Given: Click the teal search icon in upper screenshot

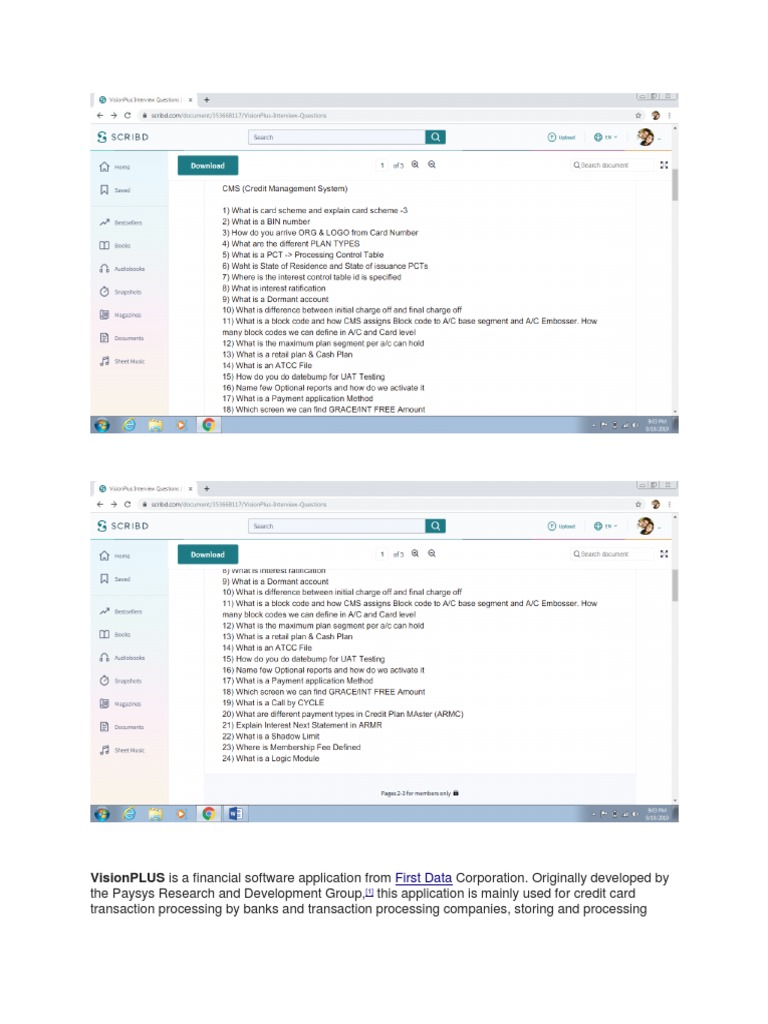Looking at the screenshot, I should pyautogui.click(x=436, y=137).
